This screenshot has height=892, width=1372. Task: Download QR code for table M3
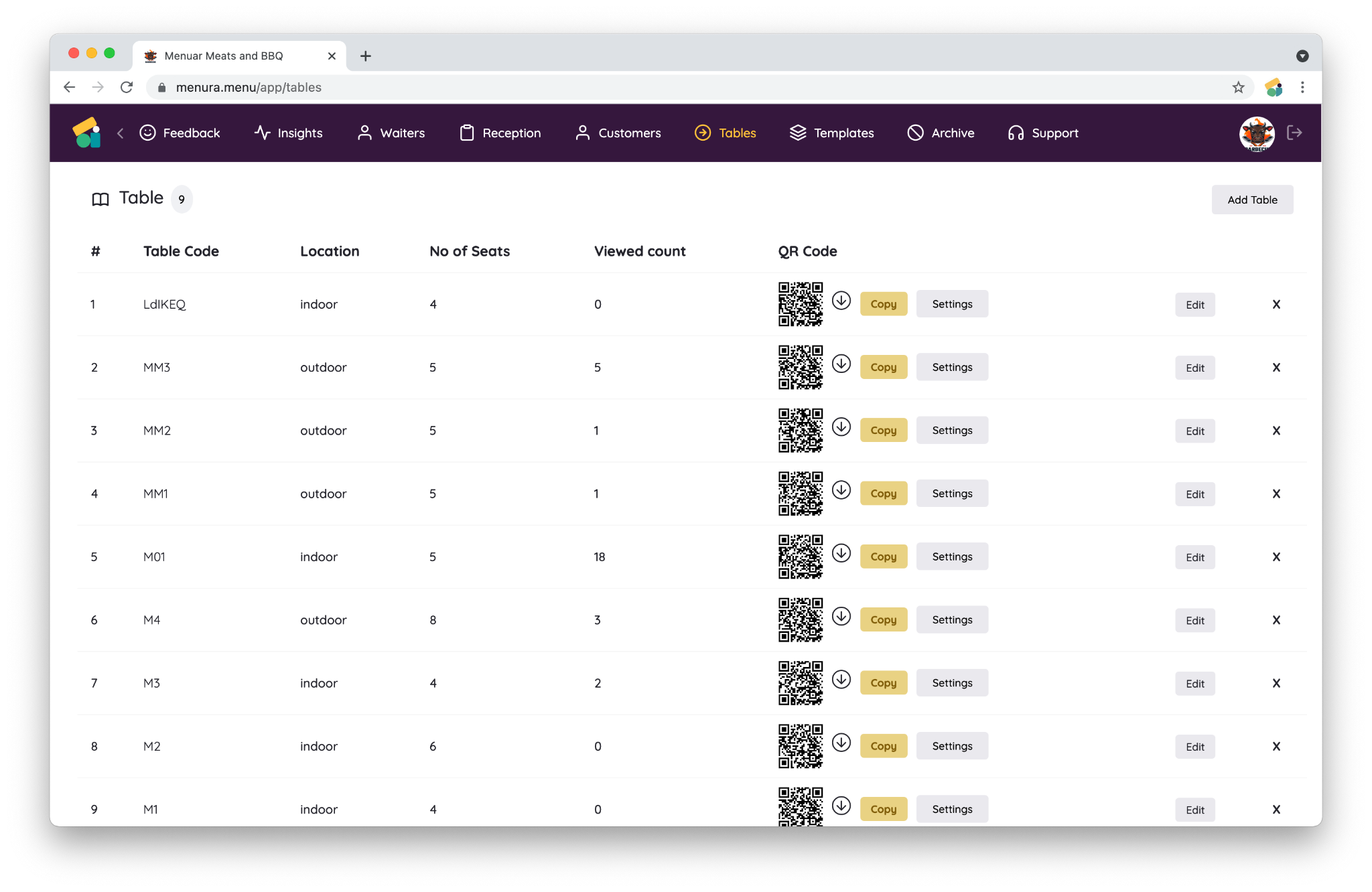[x=841, y=680]
